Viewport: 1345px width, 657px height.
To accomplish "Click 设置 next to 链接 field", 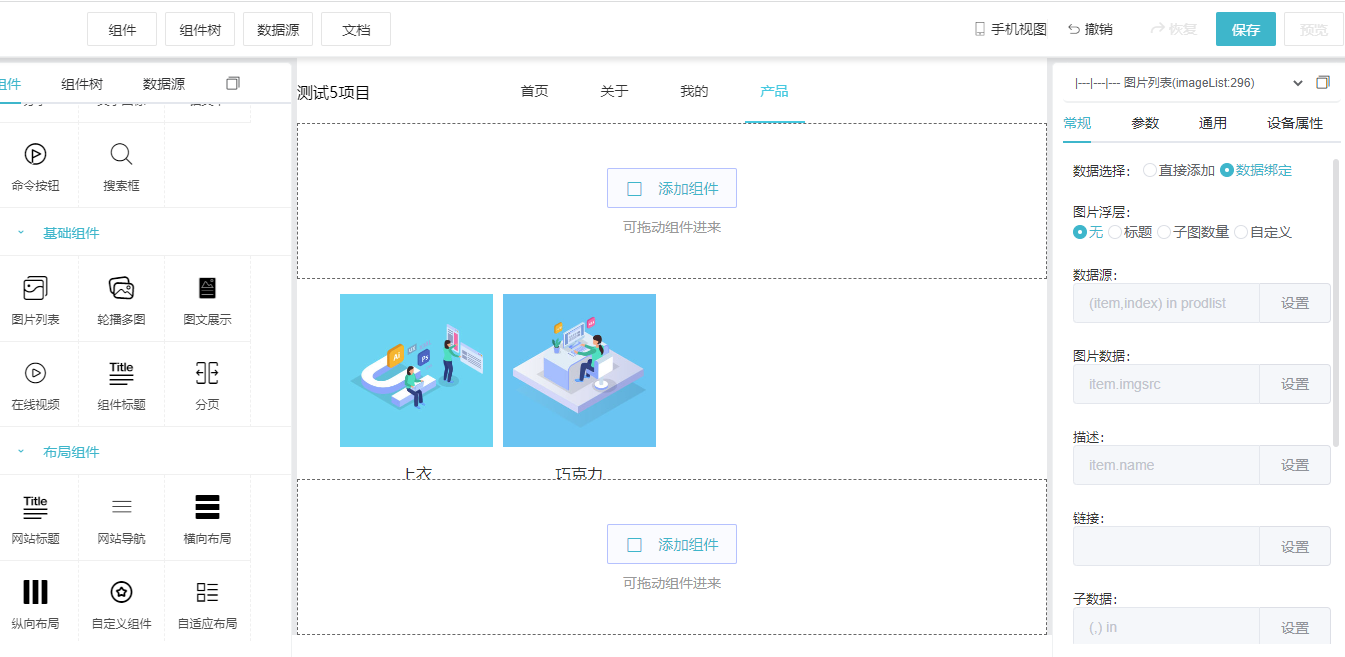I will point(1295,546).
